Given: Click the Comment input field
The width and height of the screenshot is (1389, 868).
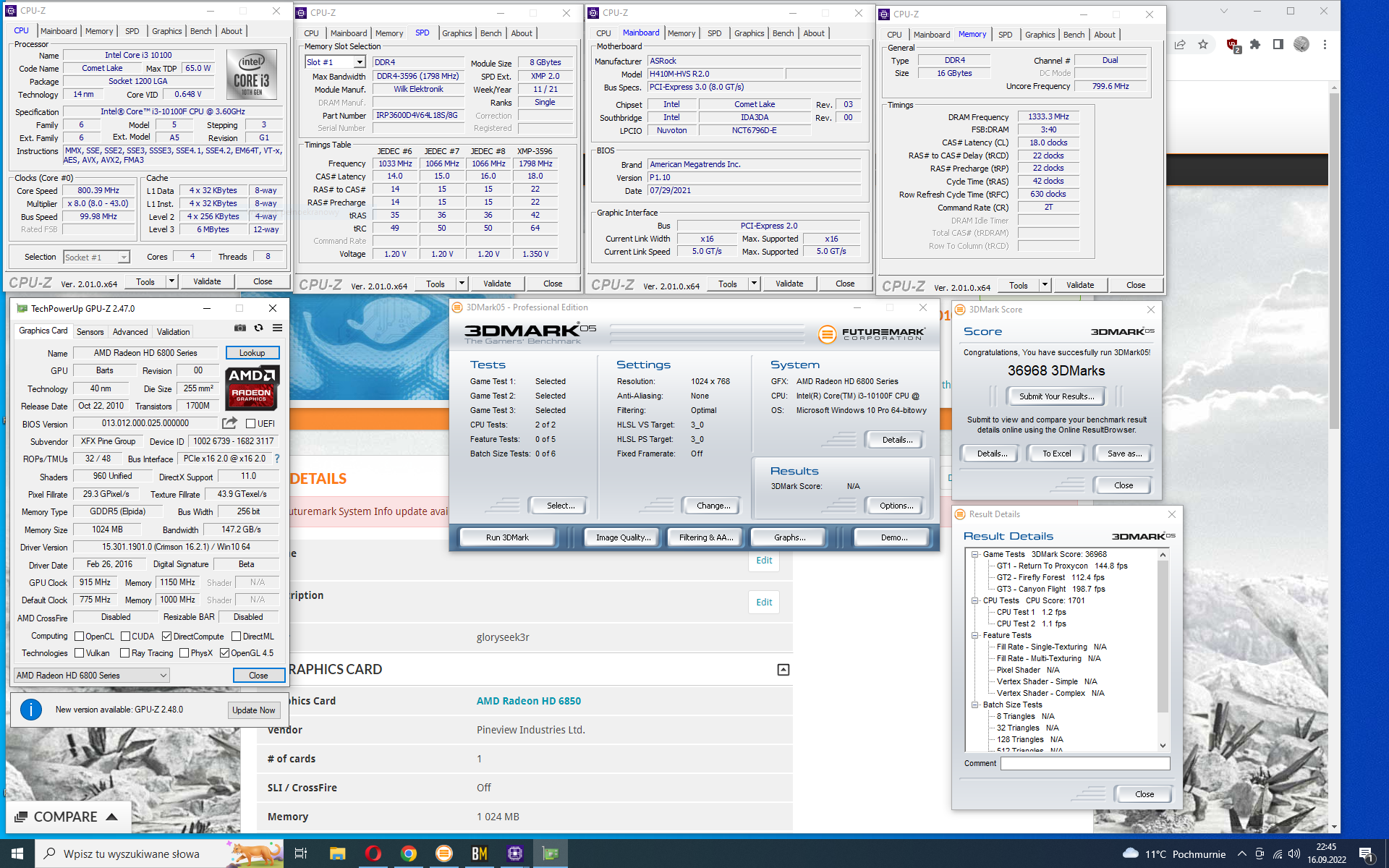Looking at the screenshot, I should point(1085,764).
